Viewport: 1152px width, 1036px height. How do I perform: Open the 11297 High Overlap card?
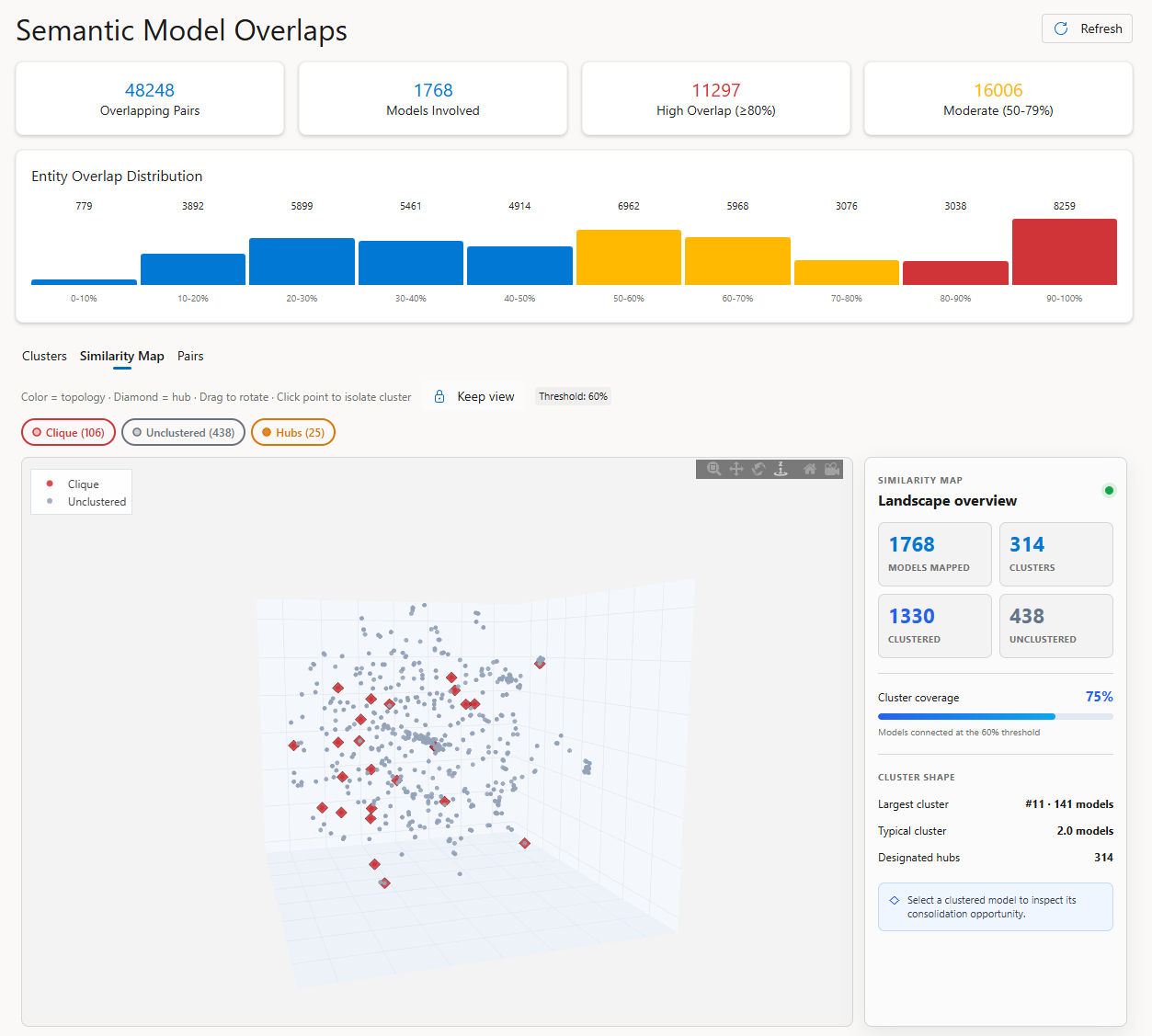tap(716, 98)
